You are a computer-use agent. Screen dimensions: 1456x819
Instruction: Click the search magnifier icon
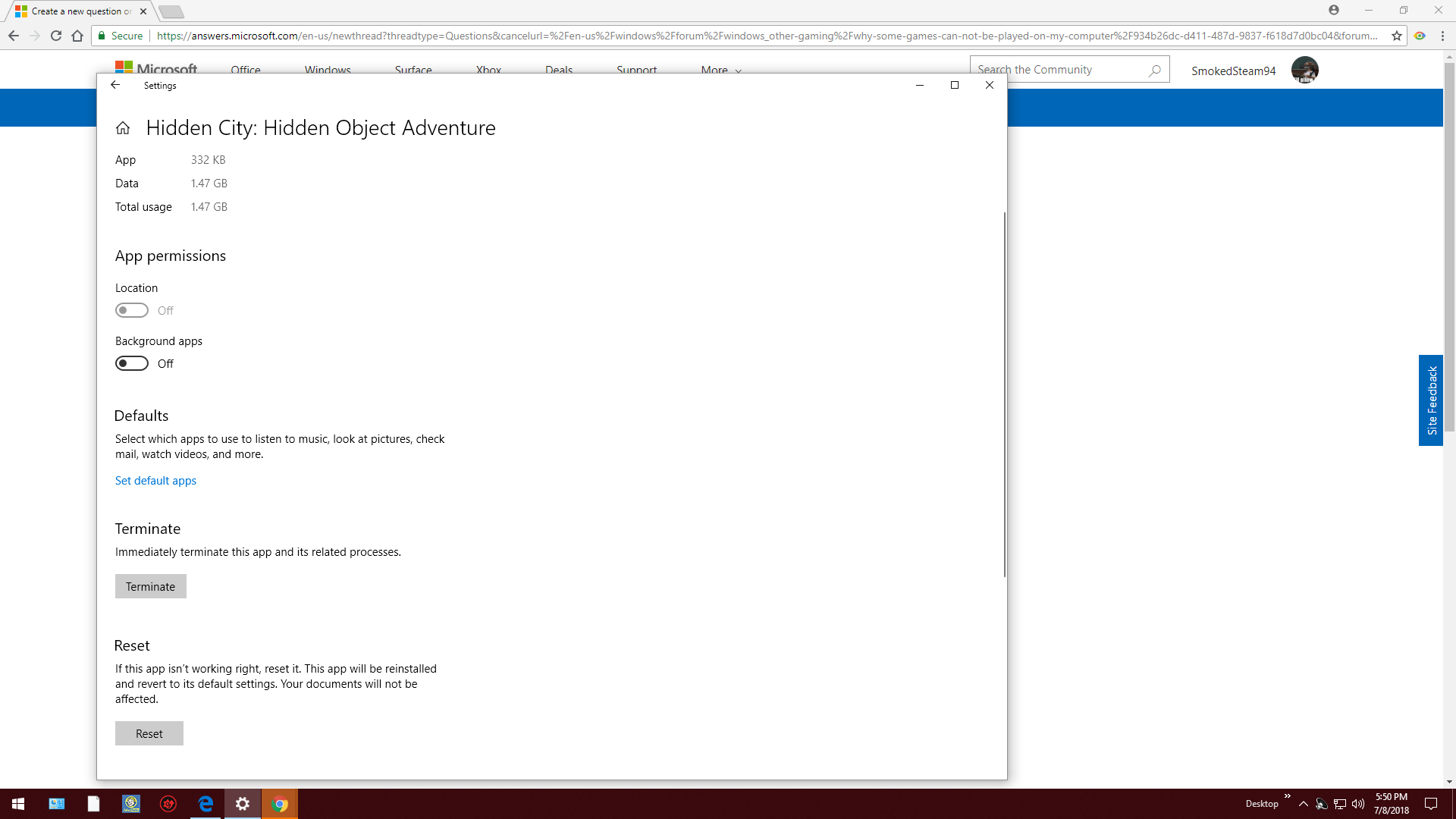1155,70
